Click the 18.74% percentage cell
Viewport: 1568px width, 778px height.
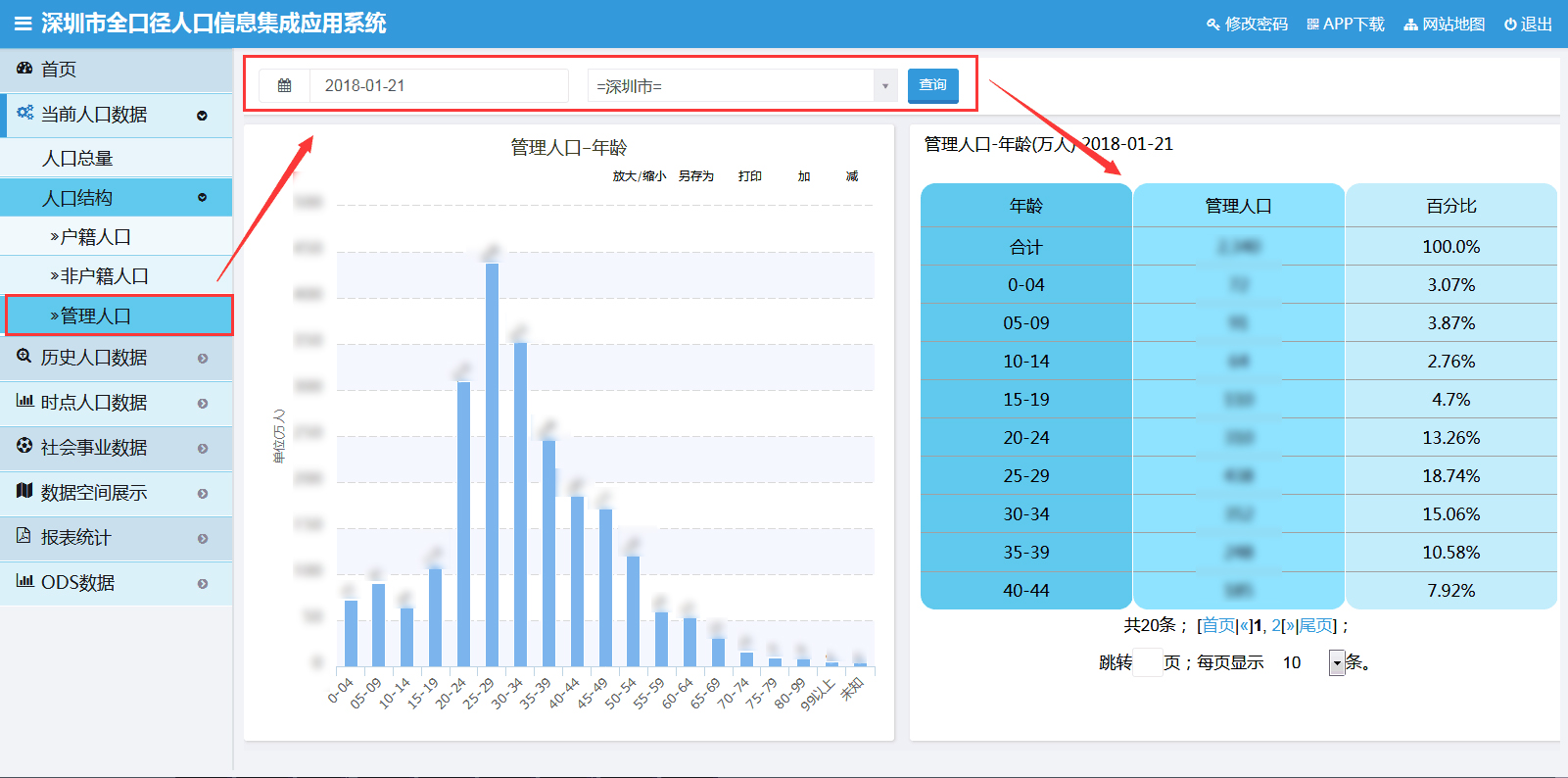tap(1451, 476)
